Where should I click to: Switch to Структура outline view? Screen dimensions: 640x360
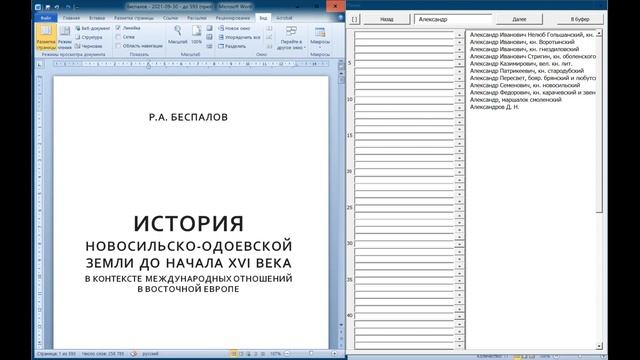(x=89, y=37)
